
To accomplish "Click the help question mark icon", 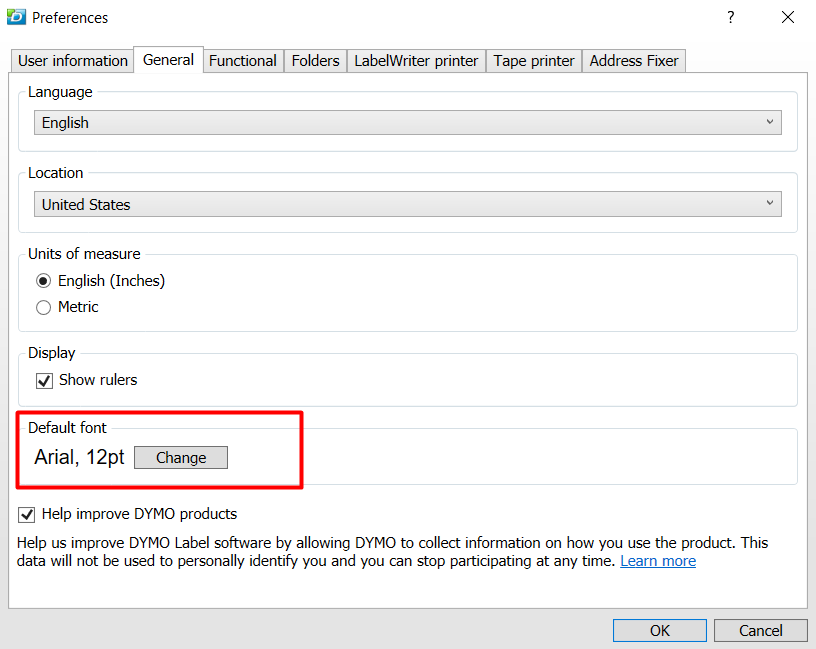I will click(730, 17).
